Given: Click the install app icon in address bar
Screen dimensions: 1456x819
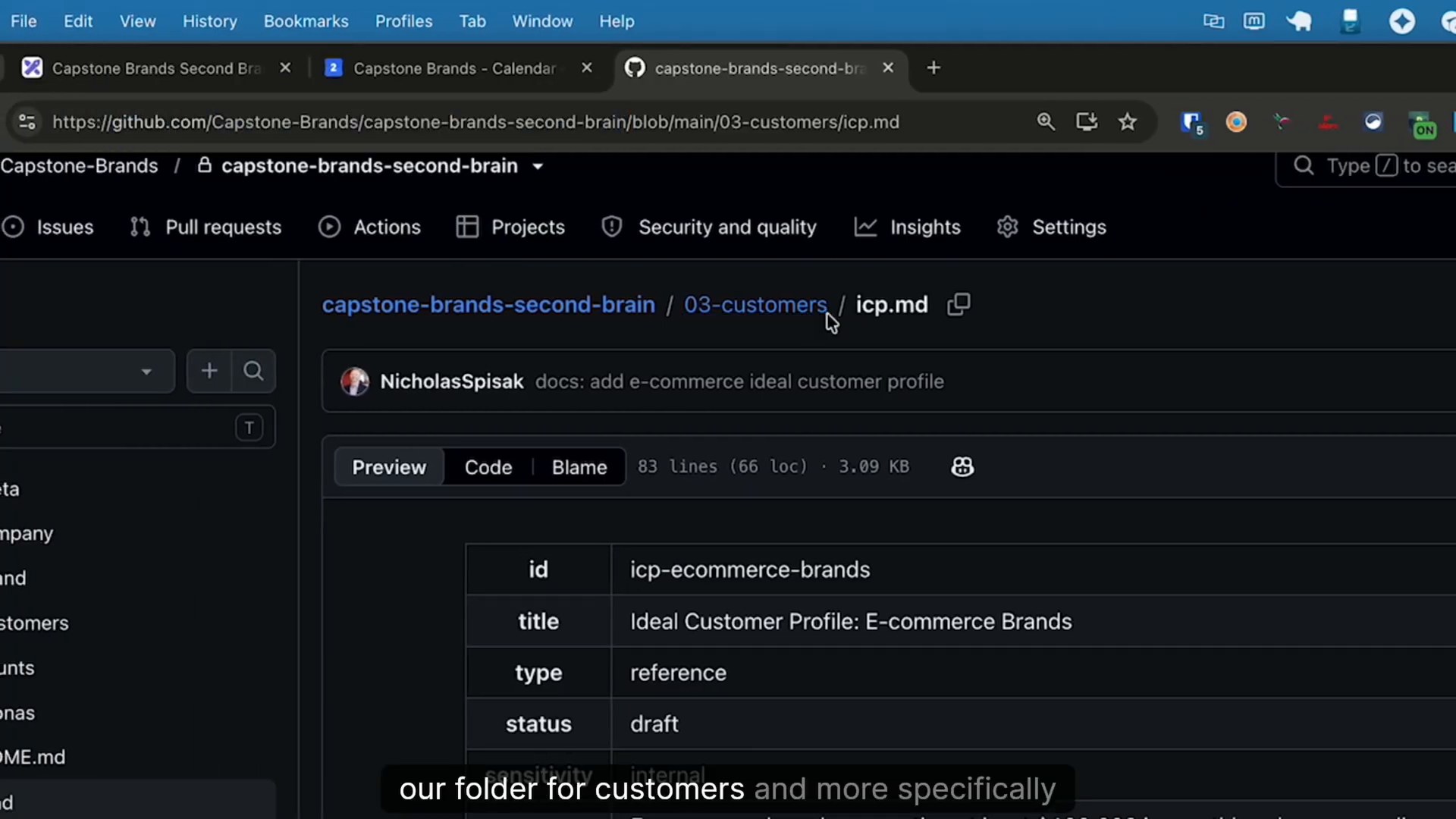Looking at the screenshot, I should tap(1087, 122).
